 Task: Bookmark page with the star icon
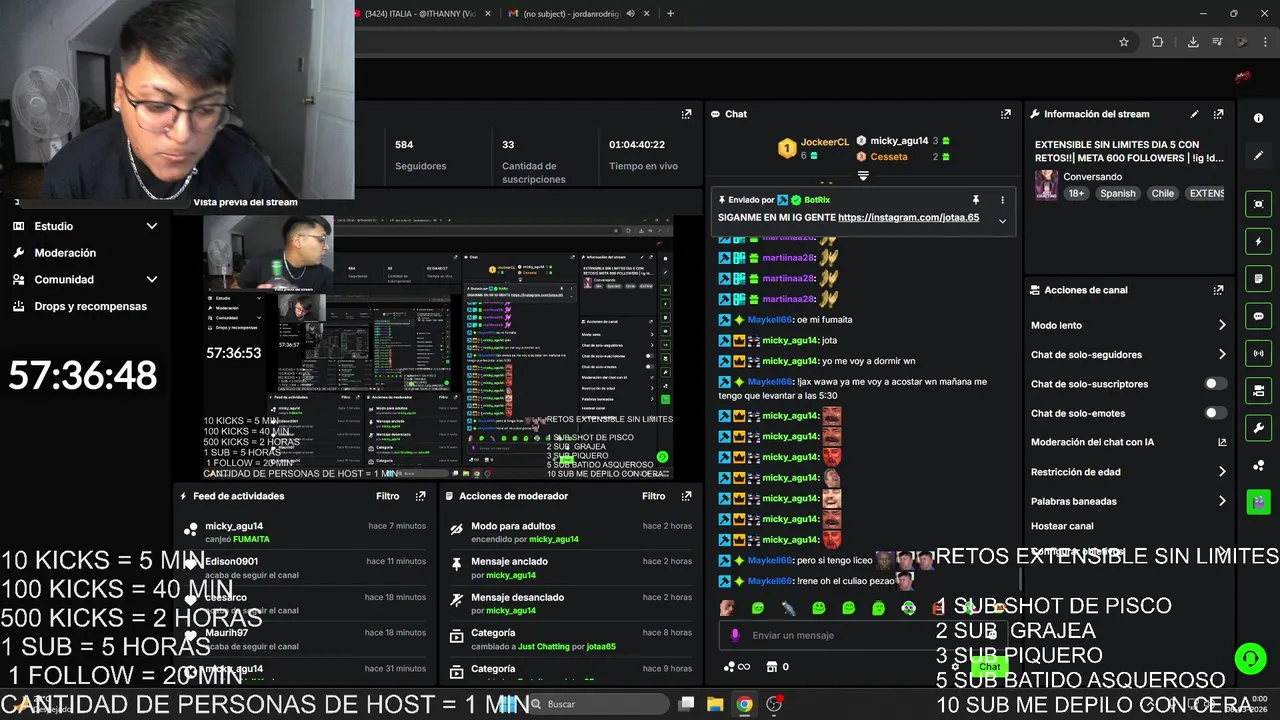[1124, 42]
